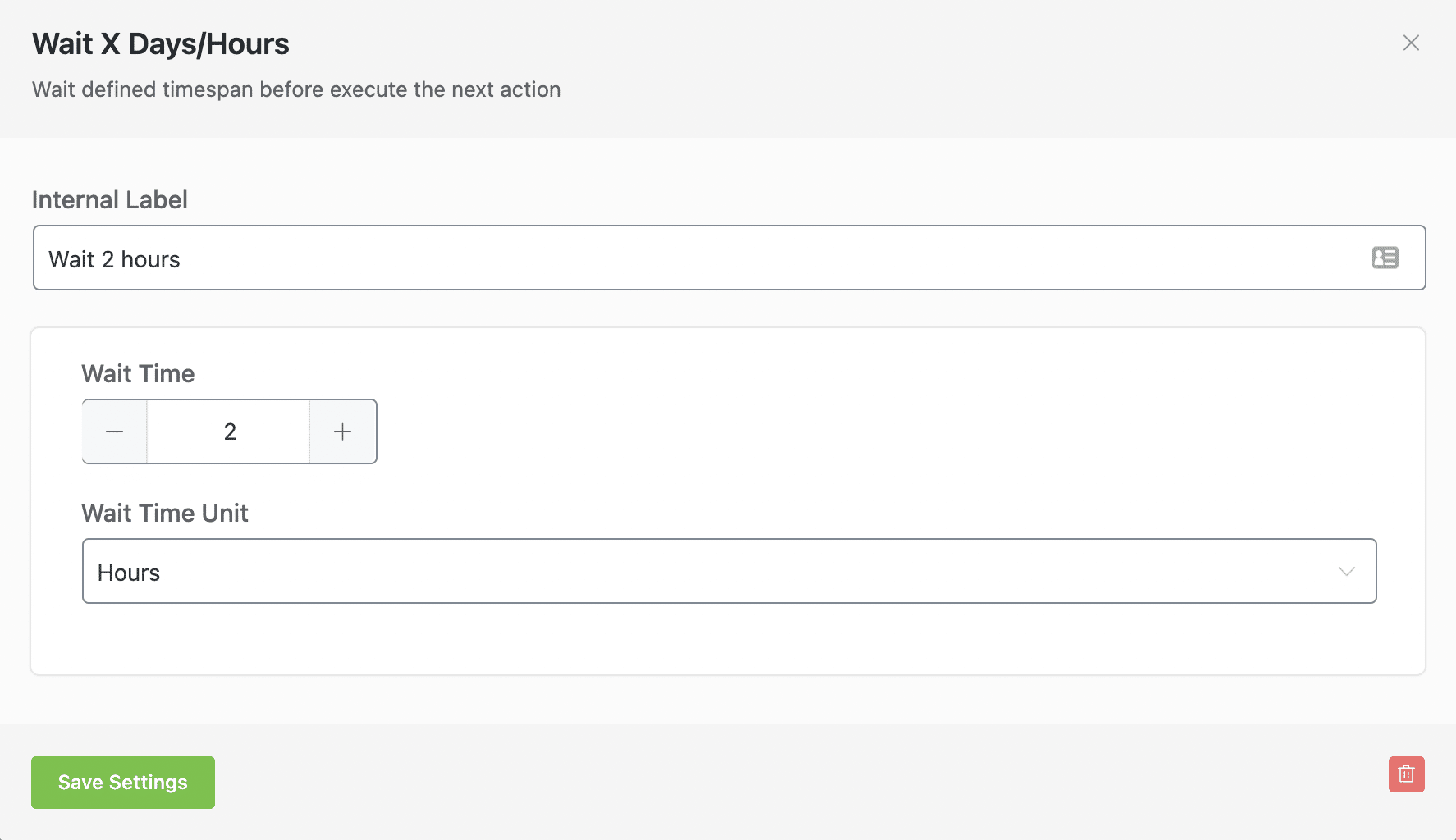The height and width of the screenshot is (840, 1456).
Task: Click the Save Settings button
Action: coord(123,783)
